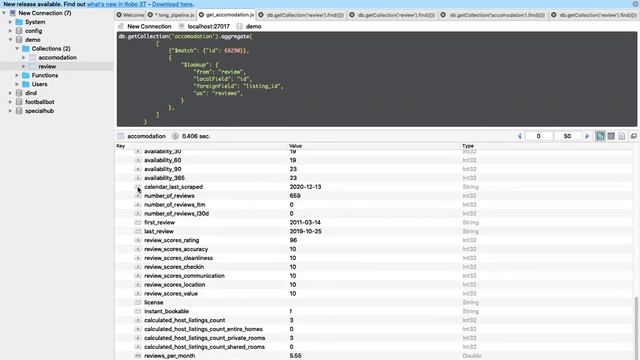640x360 pixels.
Task: Select the calendar_last_scraped row
Action: [374, 187]
